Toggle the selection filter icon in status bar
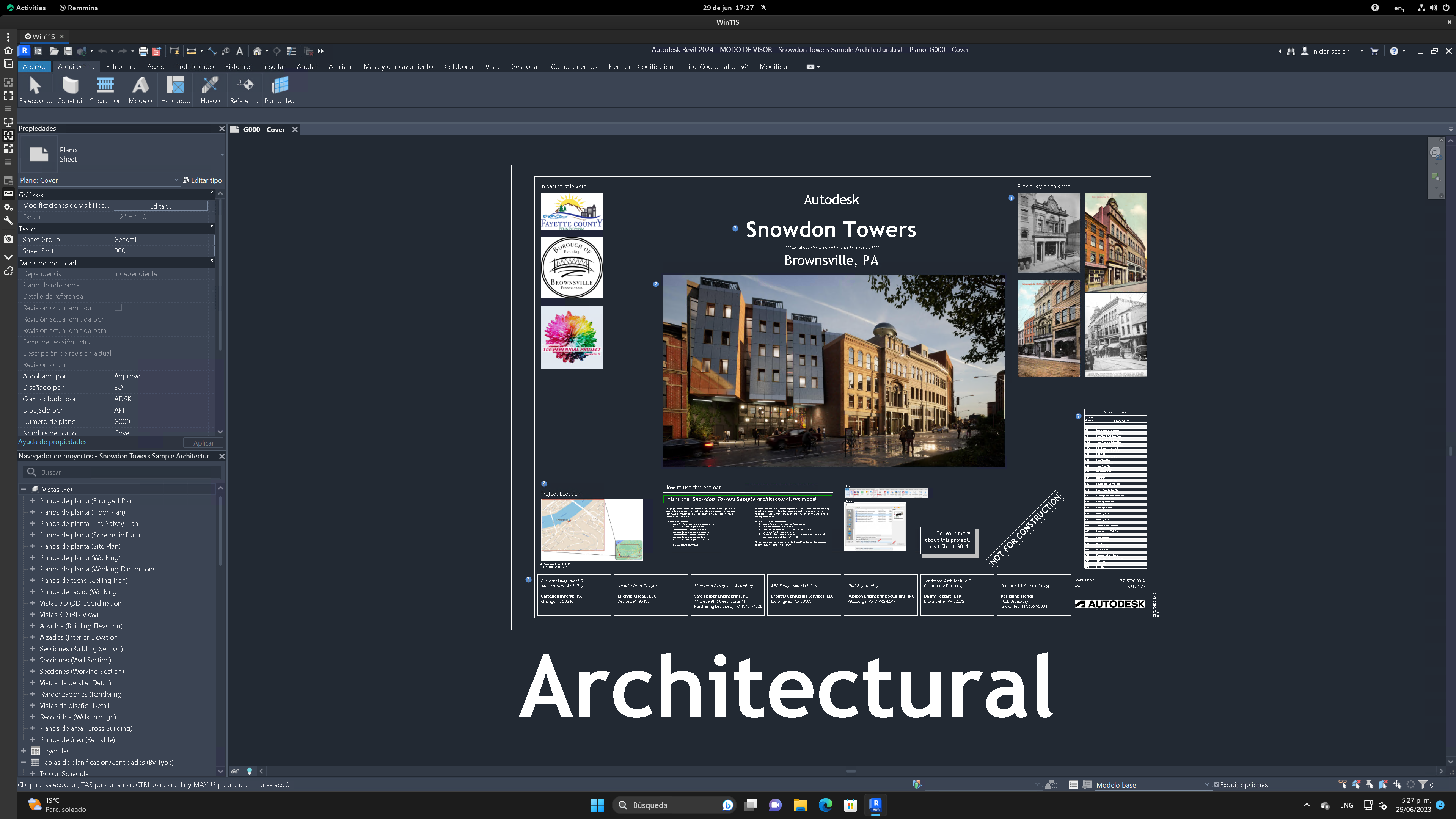The height and width of the screenshot is (819, 1456). tap(1424, 784)
